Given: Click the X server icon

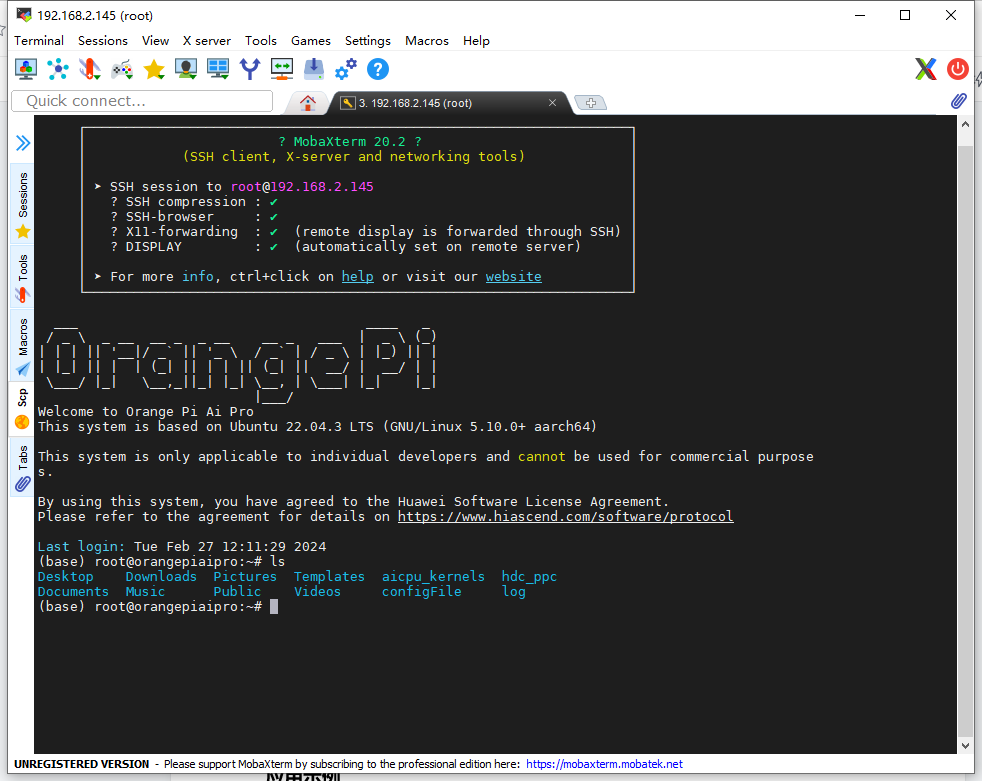Looking at the screenshot, I should (x=926, y=69).
